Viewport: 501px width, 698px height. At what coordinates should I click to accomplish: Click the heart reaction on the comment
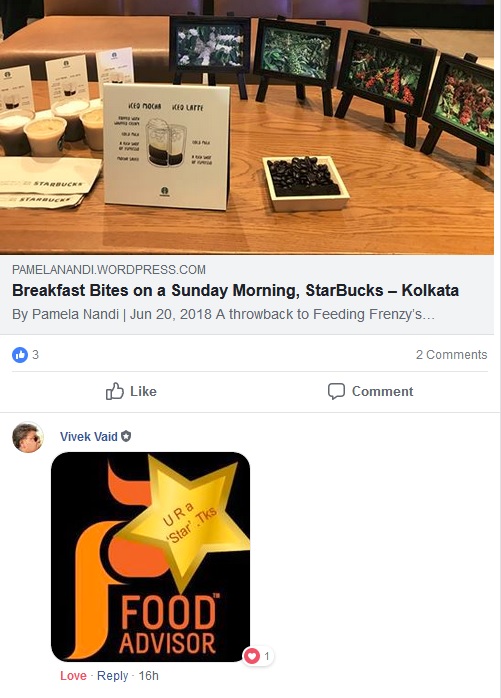coord(252,656)
